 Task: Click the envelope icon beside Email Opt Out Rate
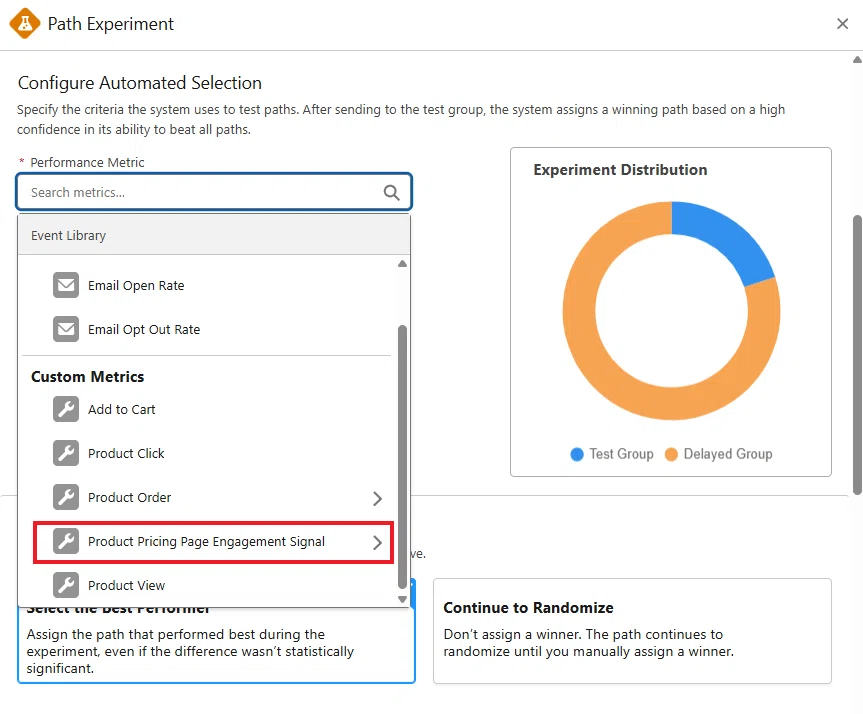pos(66,329)
